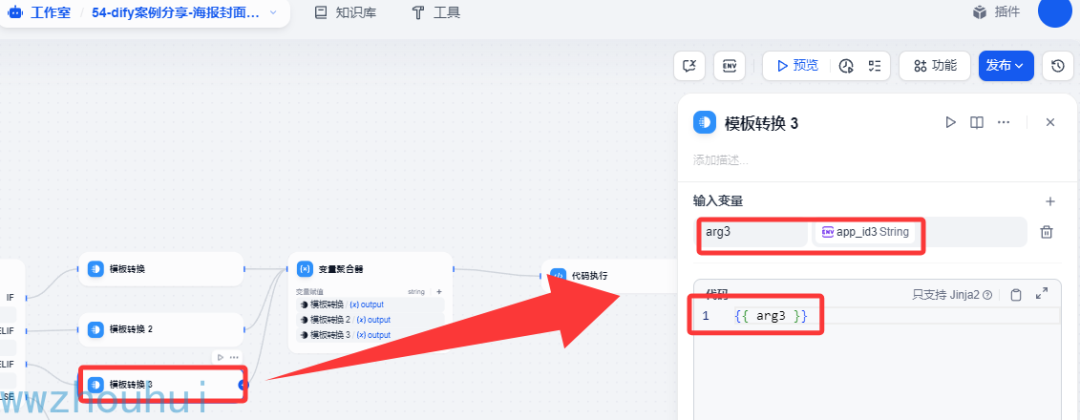Viewport: 1080px width, 420px height.
Task: Open the help docs book icon in panel
Action: (976, 123)
